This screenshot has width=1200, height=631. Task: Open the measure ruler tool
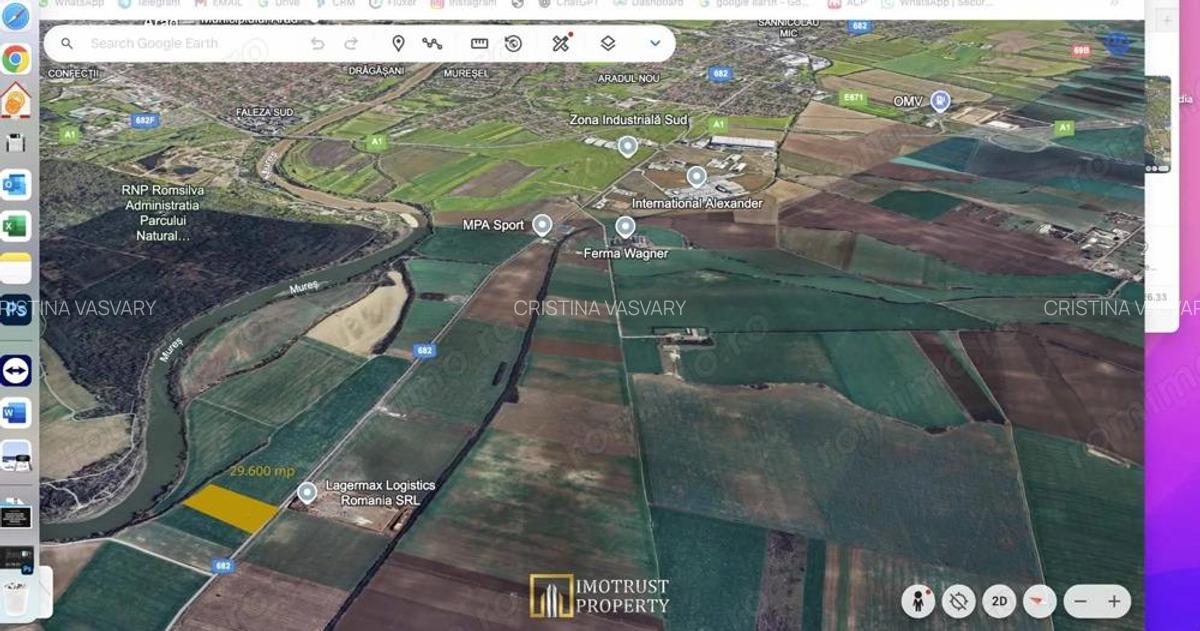(x=479, y=43)
